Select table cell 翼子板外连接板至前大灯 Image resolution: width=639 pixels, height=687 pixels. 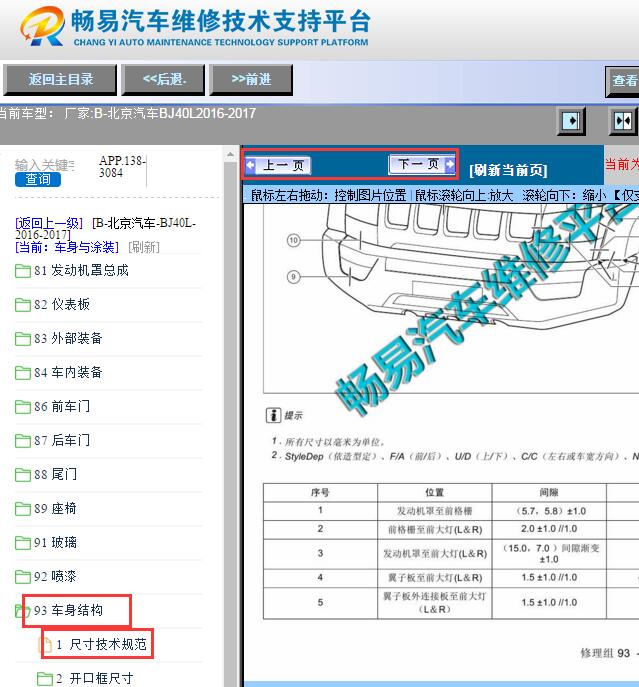[x=434, y=603]
